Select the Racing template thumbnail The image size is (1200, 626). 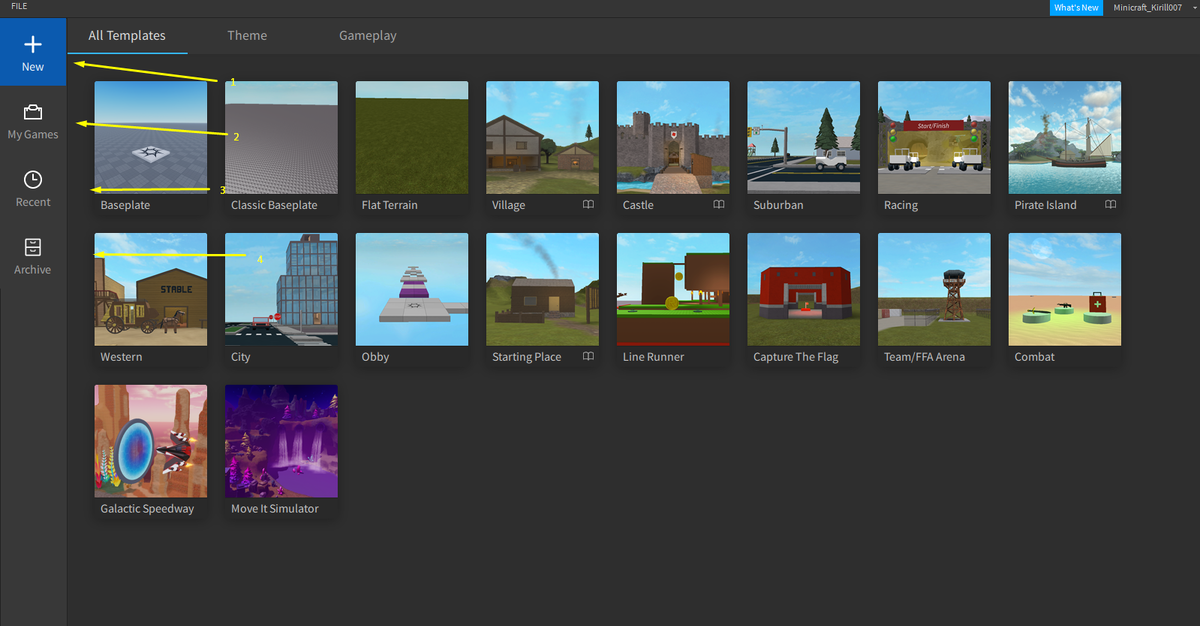pyautogui.click(x=934, y=137)
